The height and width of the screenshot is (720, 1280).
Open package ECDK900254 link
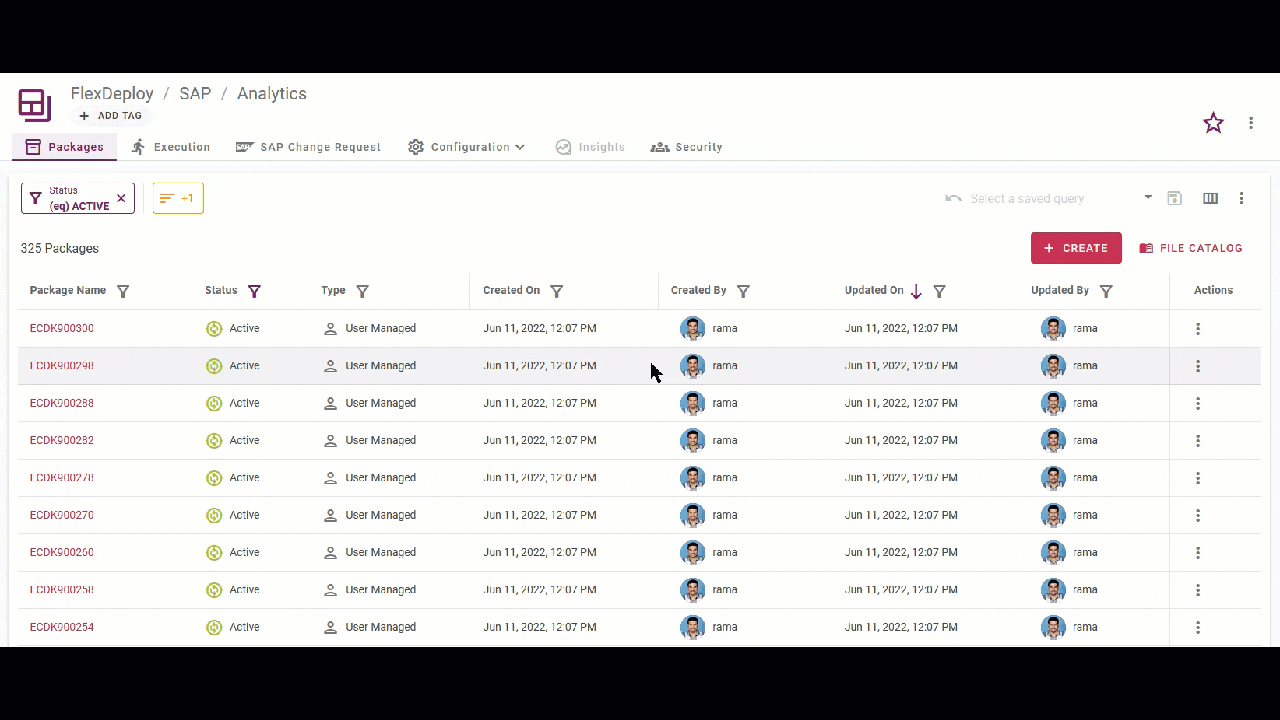pos(62,627)
